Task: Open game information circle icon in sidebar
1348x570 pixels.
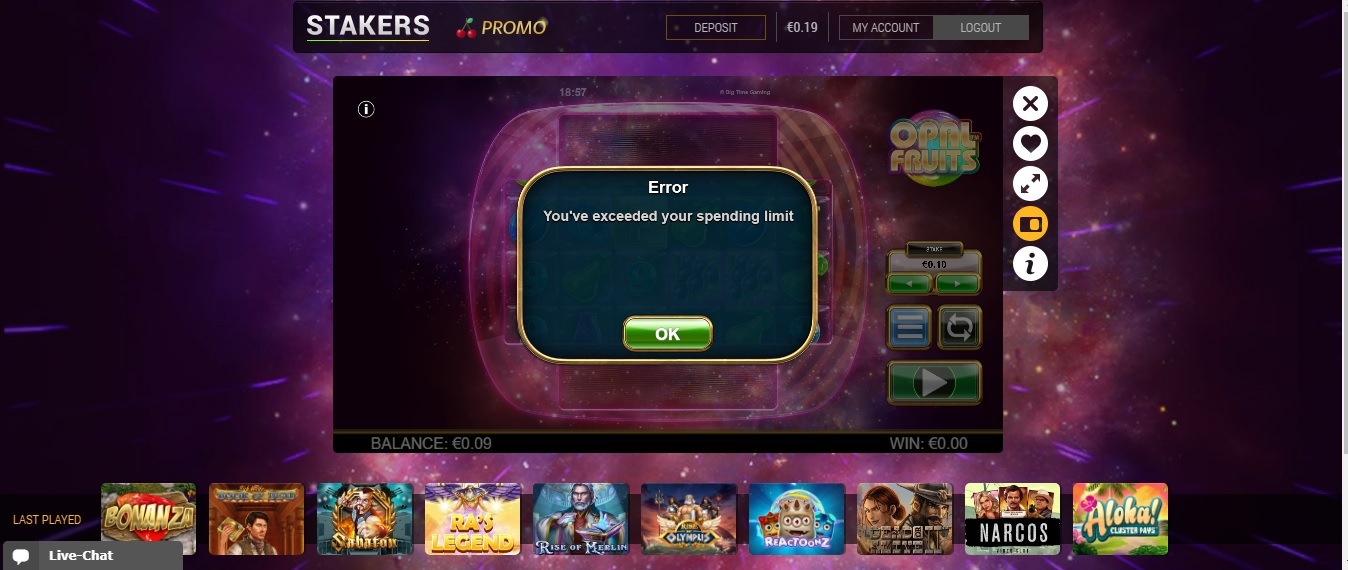Action: [1030, 264]
